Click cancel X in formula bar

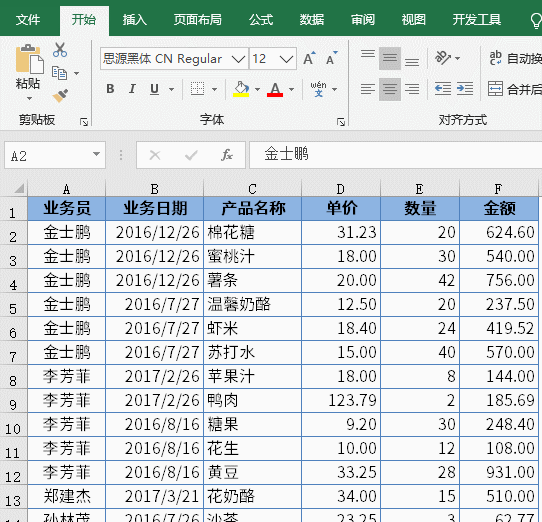[x=155, y=155]
